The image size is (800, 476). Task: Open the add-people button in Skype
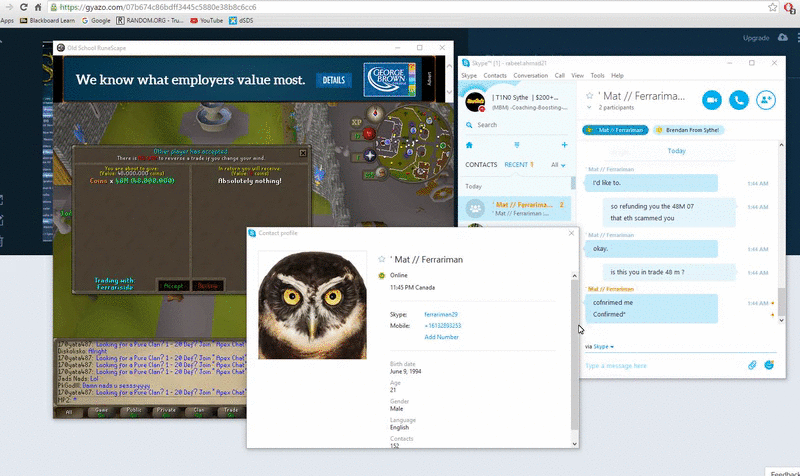(x=766, y=100)
